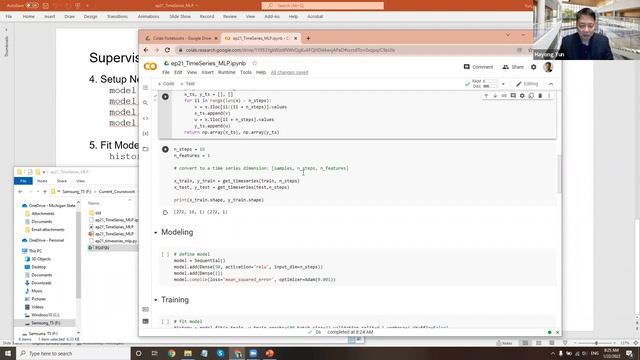640x360 pixels.
Task: Open Colab Runtime menu
Action: [x=227, y=72]
